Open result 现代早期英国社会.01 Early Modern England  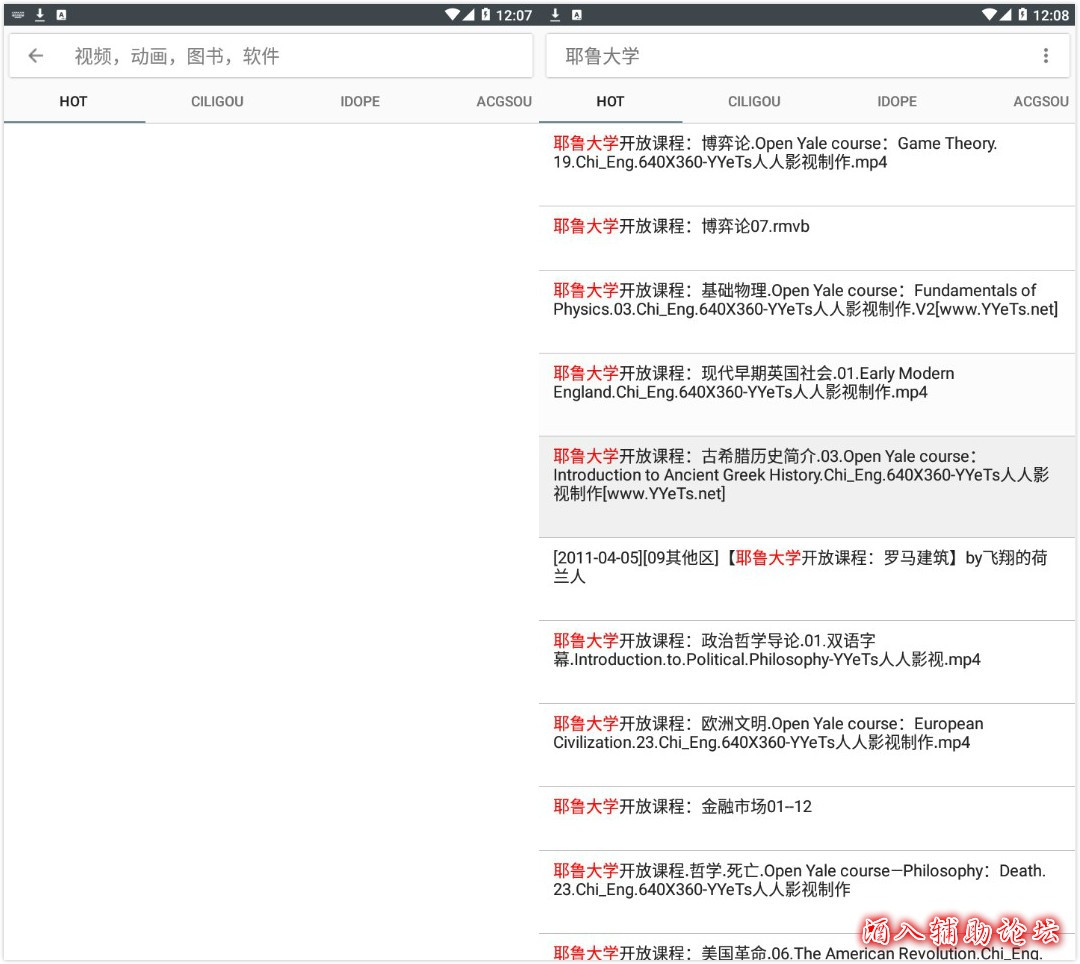(x=807, y=395)
